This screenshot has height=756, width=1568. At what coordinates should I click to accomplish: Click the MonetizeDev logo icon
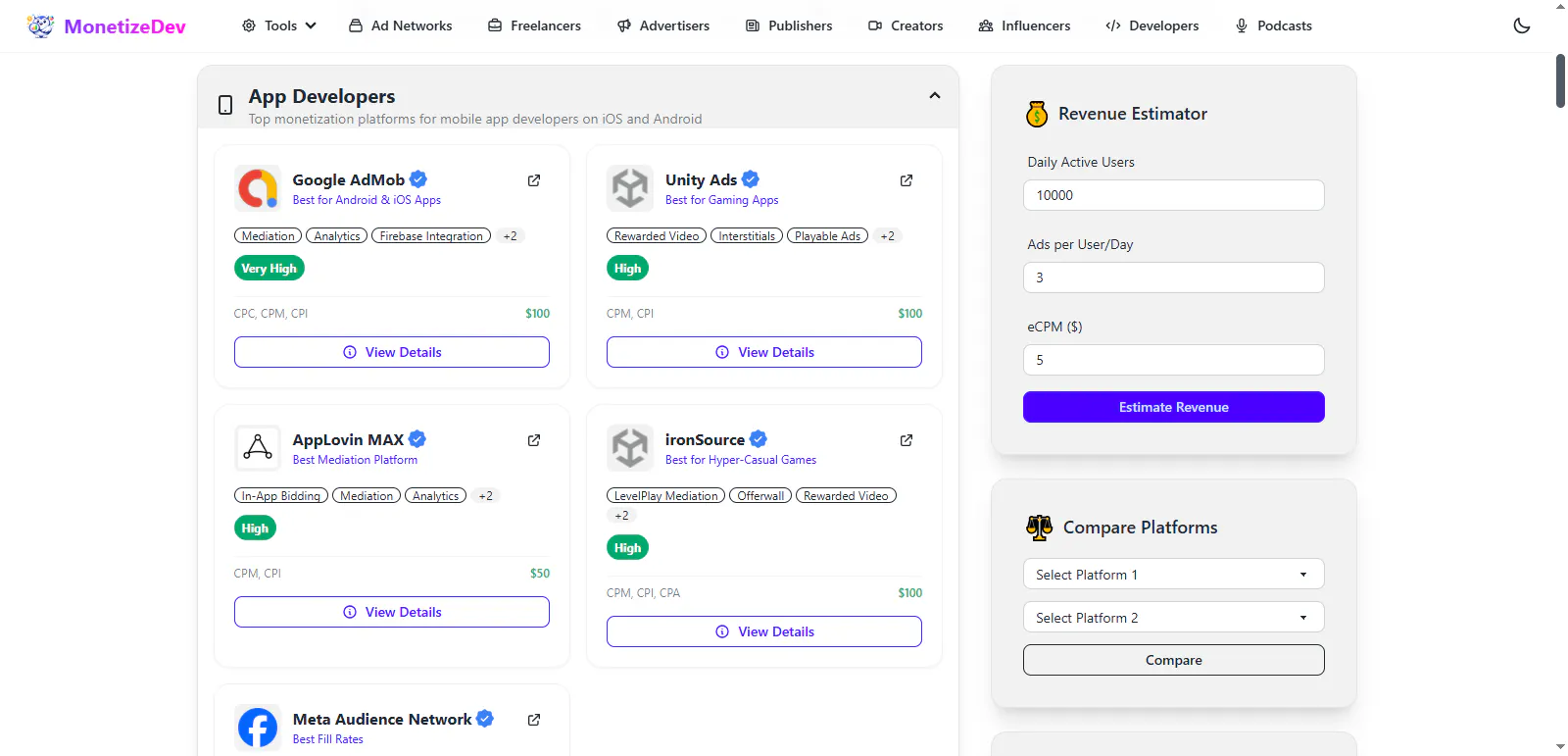[40, 25]
